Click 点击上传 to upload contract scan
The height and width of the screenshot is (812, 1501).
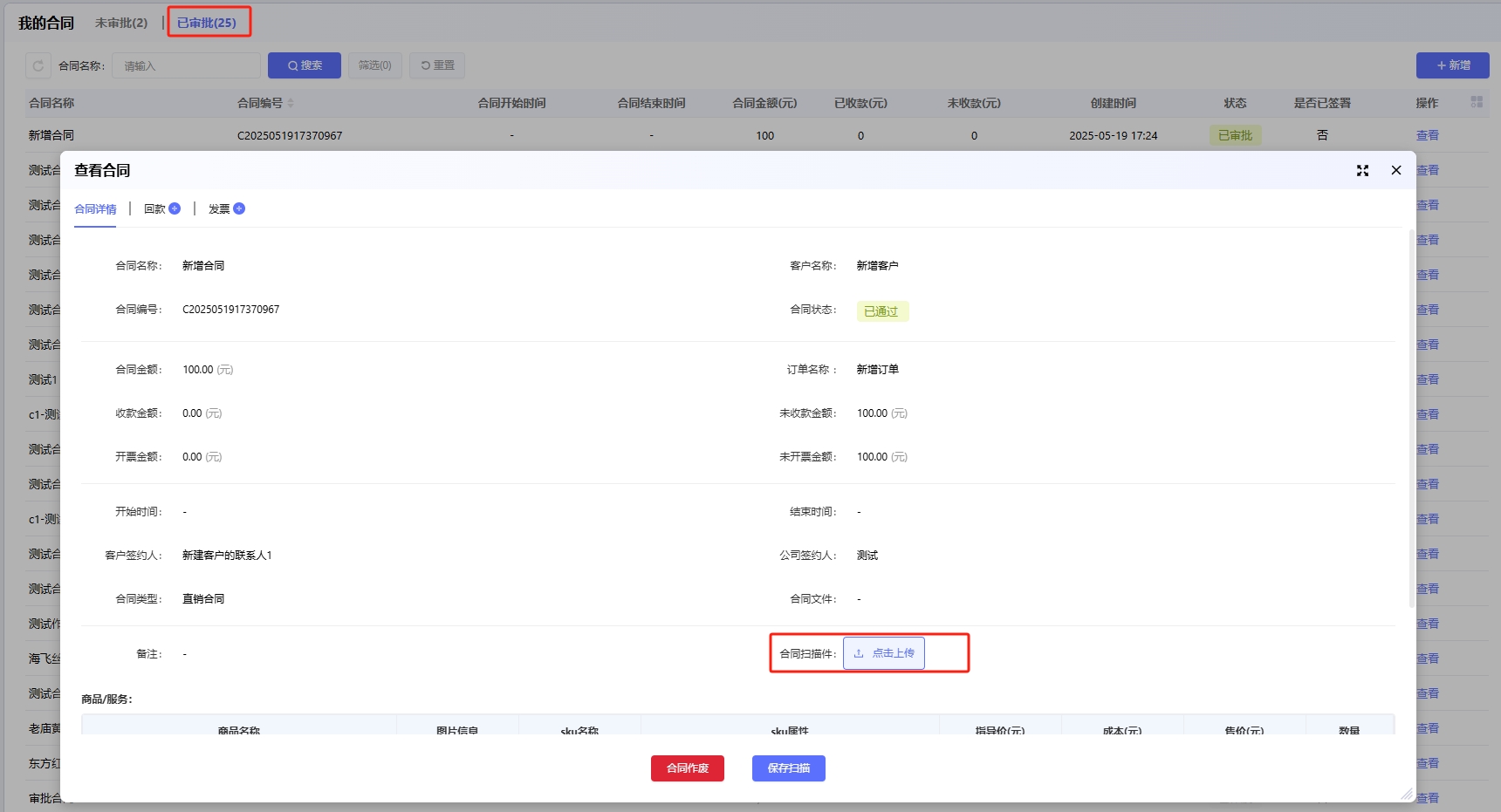[x=884, y=653]
